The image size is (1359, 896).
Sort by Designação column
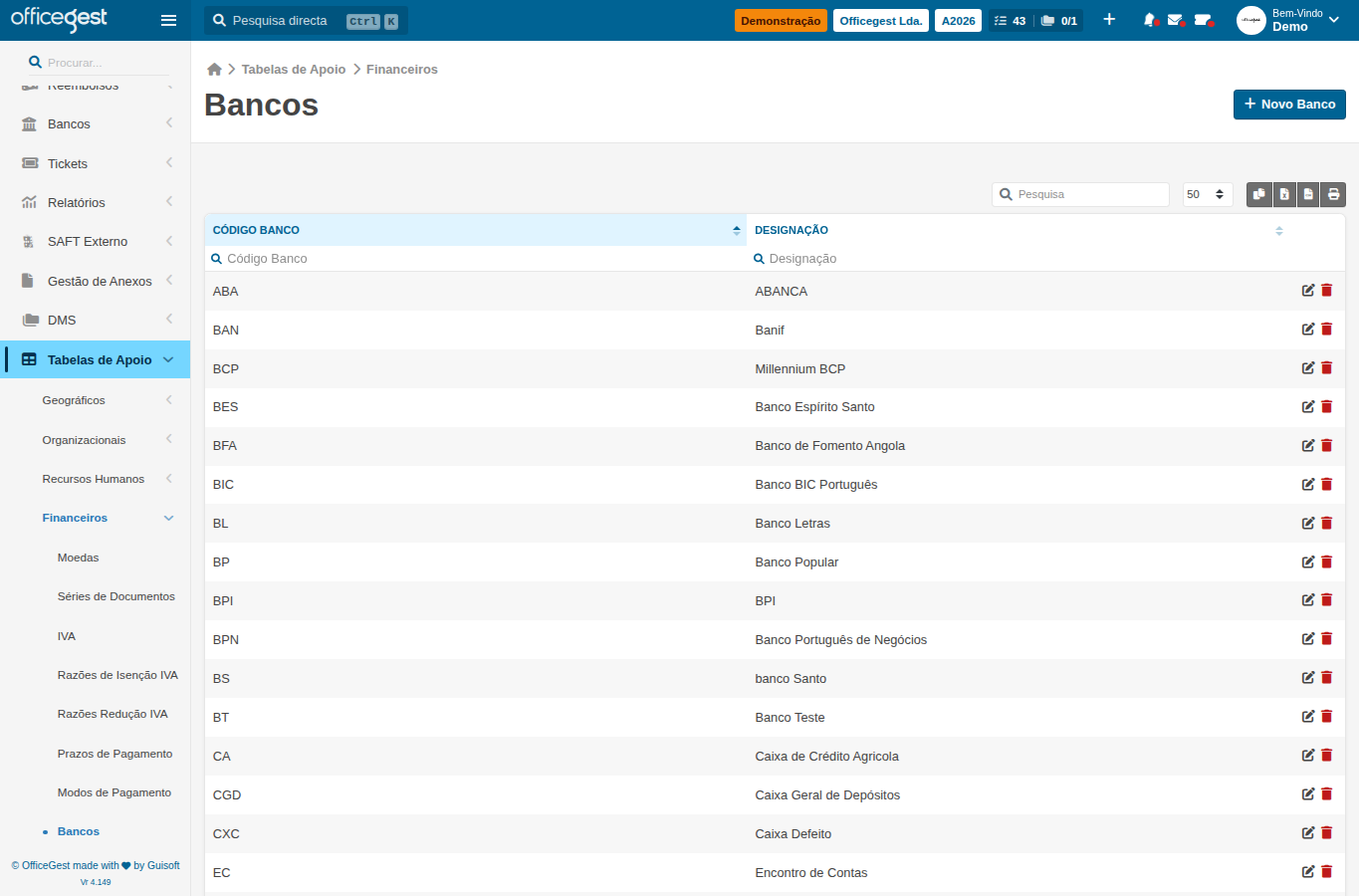pyautogui.click(x=1018, y=230)
